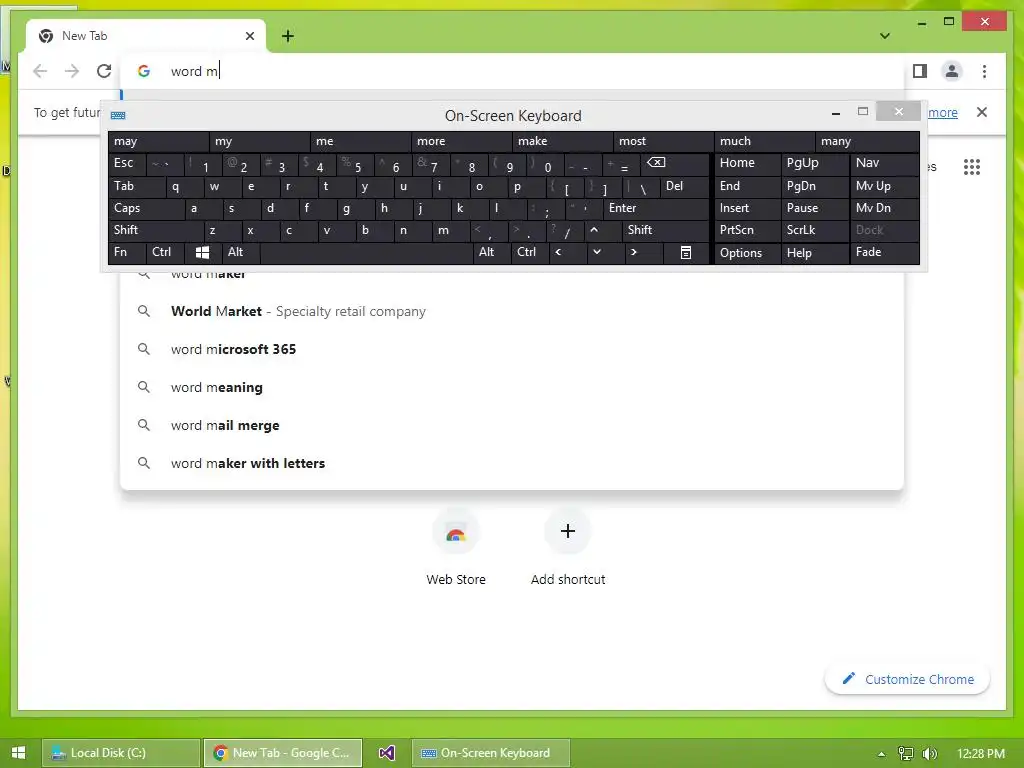Open Chrome three-dot menu
The height and width of the screenshot is (768, 1024).
984,71
